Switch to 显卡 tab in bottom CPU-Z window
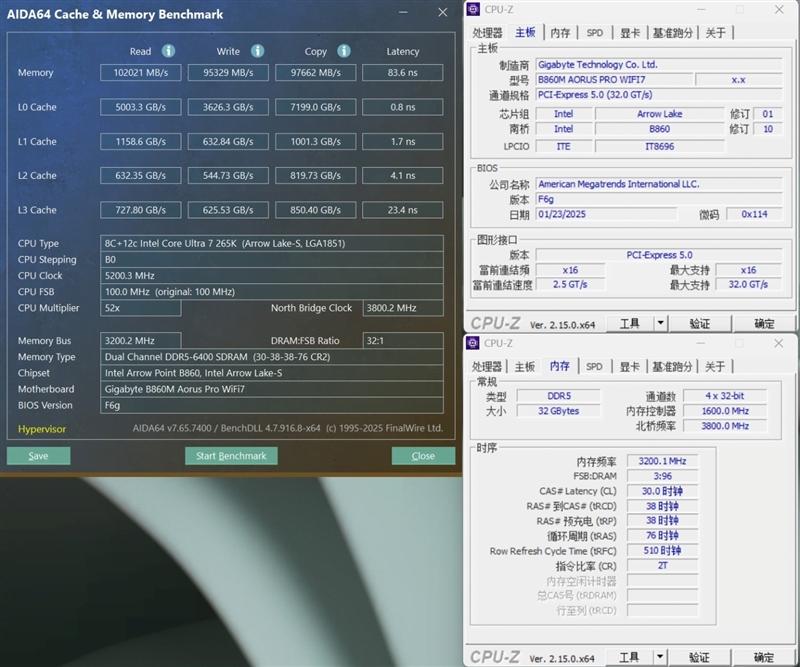 [629, 366]
